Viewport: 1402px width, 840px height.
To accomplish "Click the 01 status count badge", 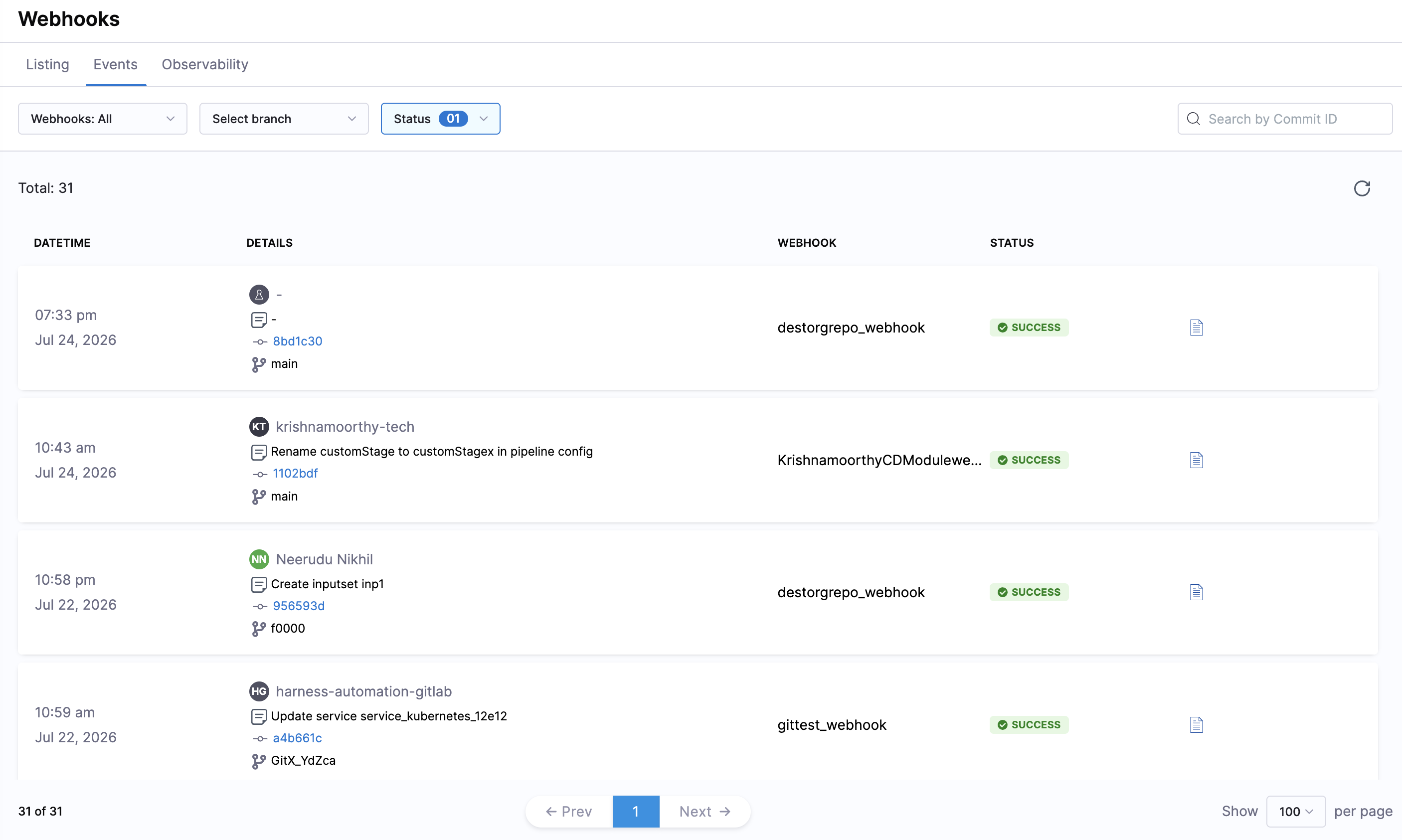I will [x=453, y=119].
